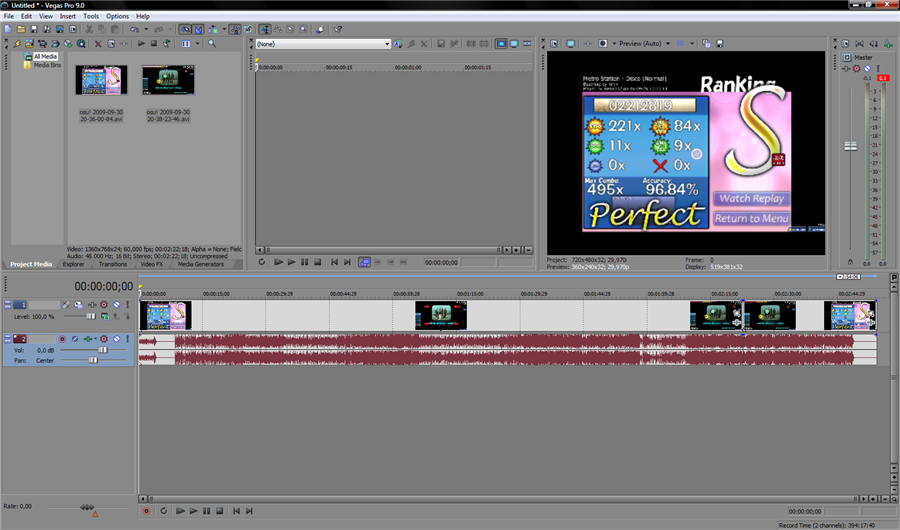Screen dimensions: 900x530
Task: Open Master bus FX icon
Action: point(845,68)
